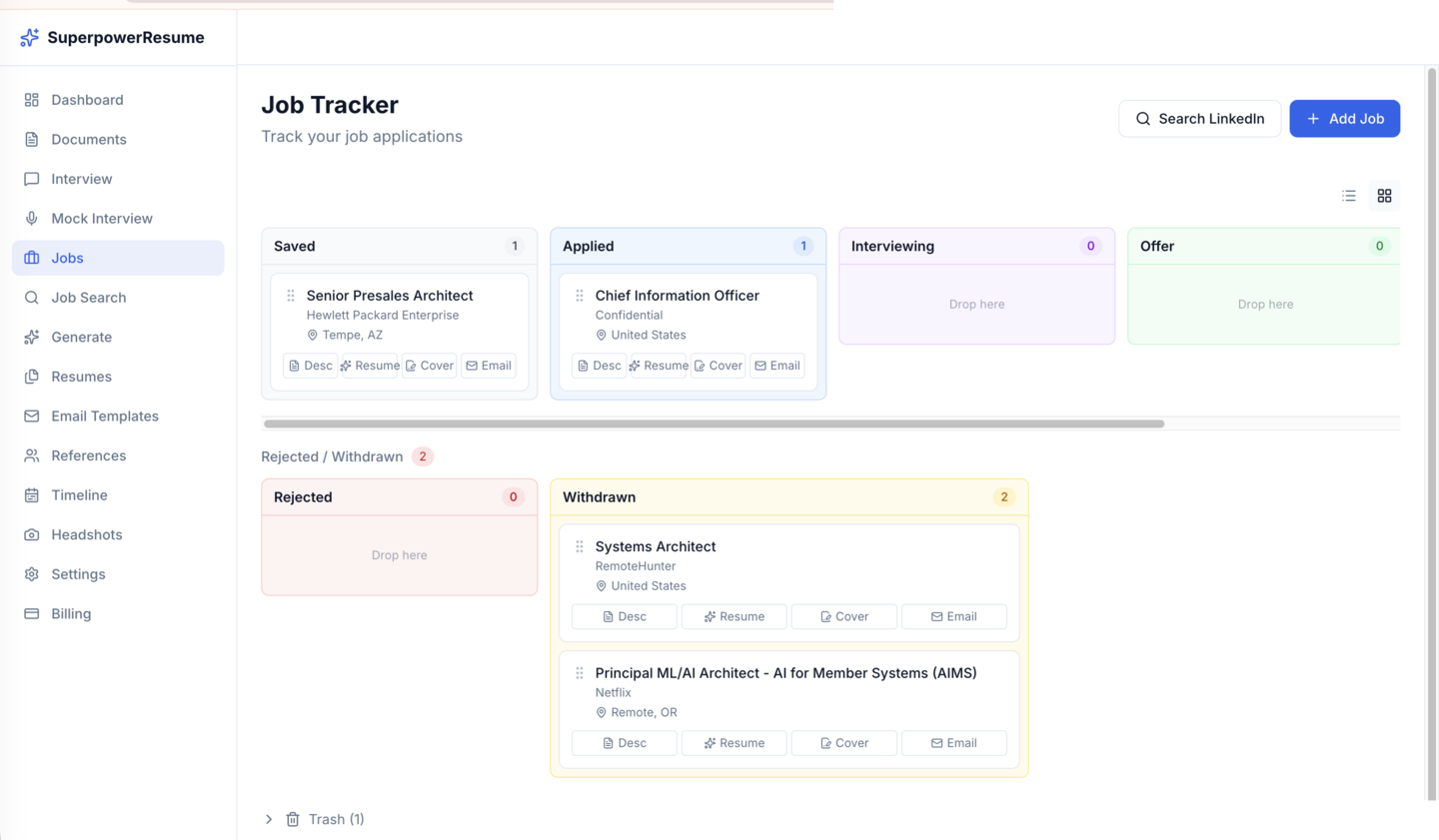Select the Timeline calendar icon
The height and width of the screenshot is (840, 1439).
click(x=31, y=494)
